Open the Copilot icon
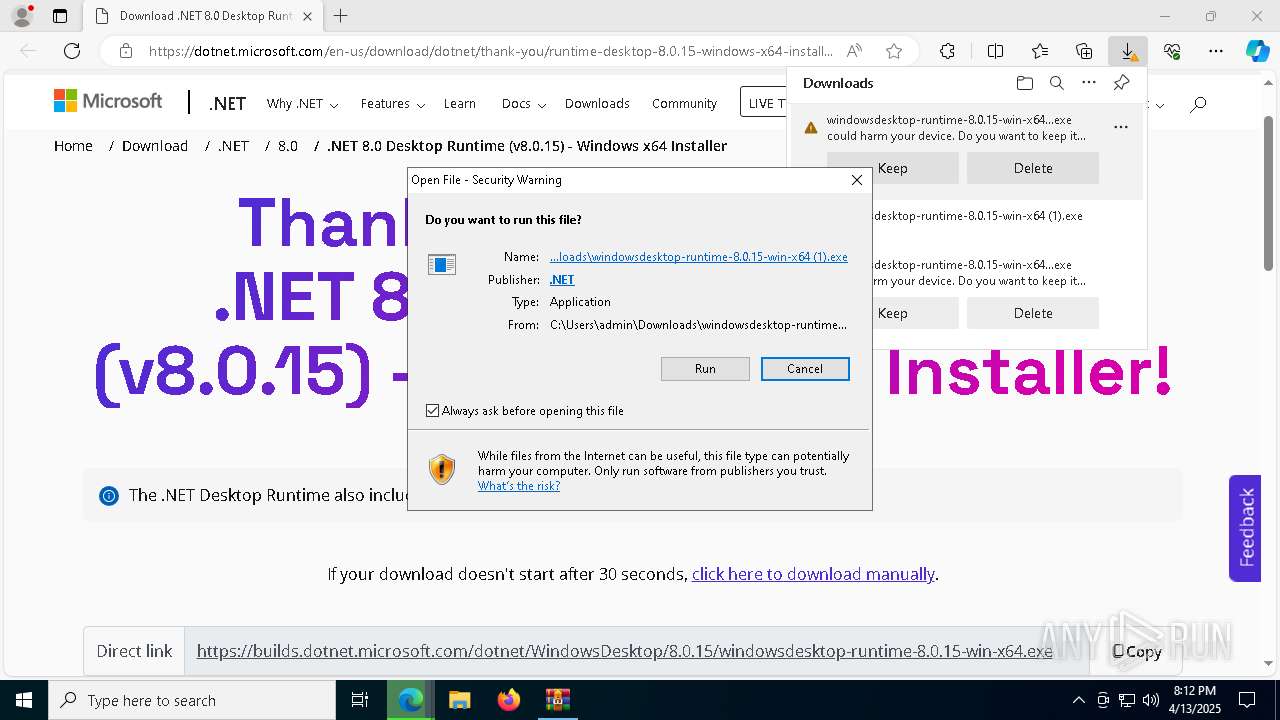The height and width of the screenshot is (720, 1280). [x=1257, y=51]
